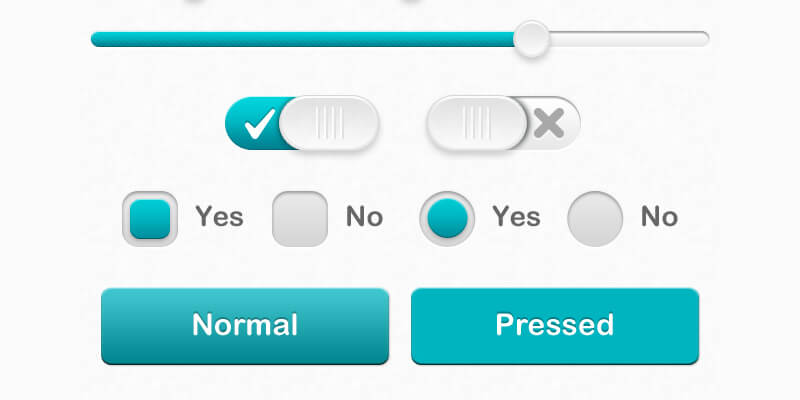Select the filled teal Yes radio button
The width and height of the screenshot is (800, 400).
click(446, 218)
